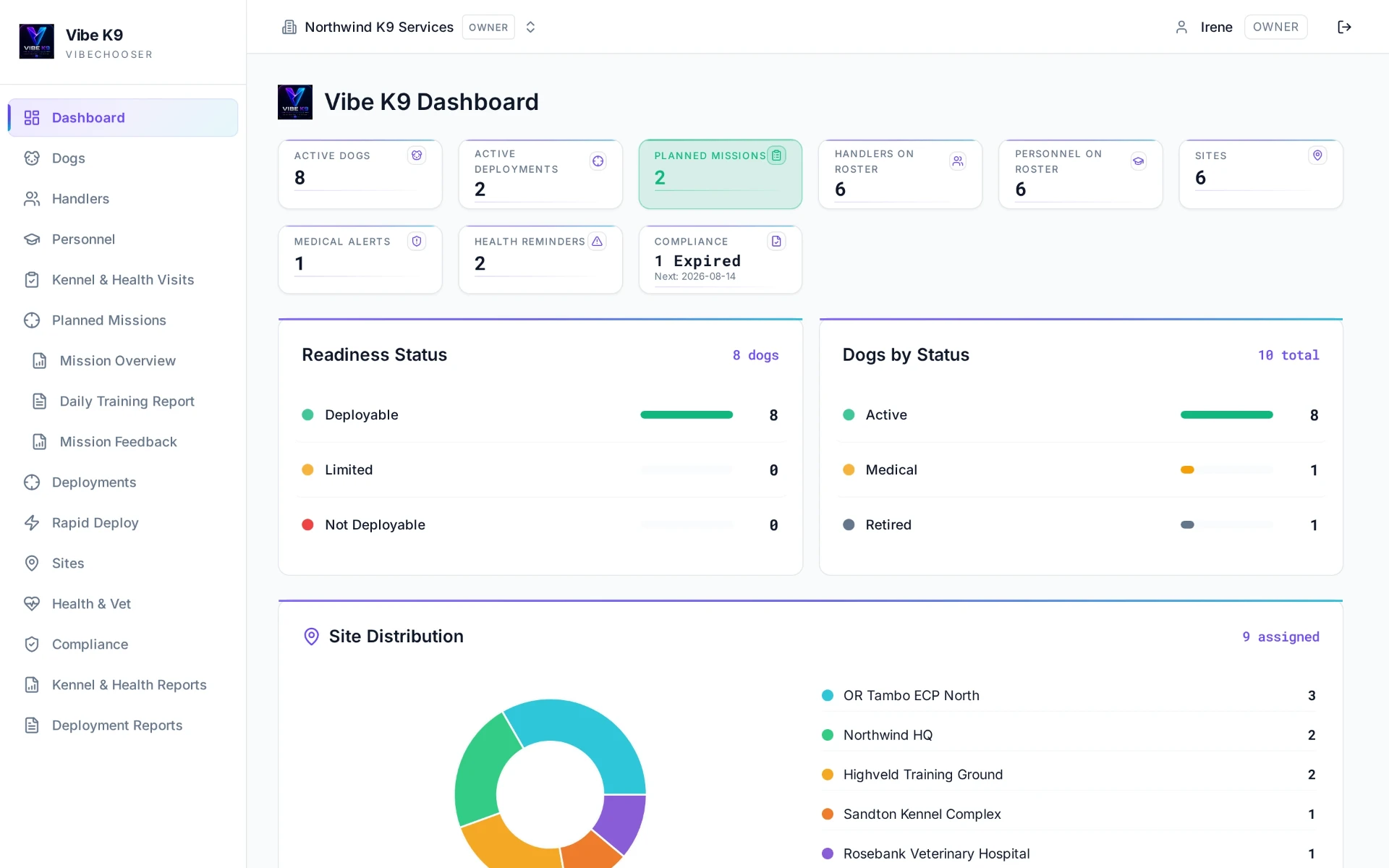Click the paw icon on Active Dogs card
Image resolution: width=1389 pixels, height=868 pixels.
tap(417, 156)
